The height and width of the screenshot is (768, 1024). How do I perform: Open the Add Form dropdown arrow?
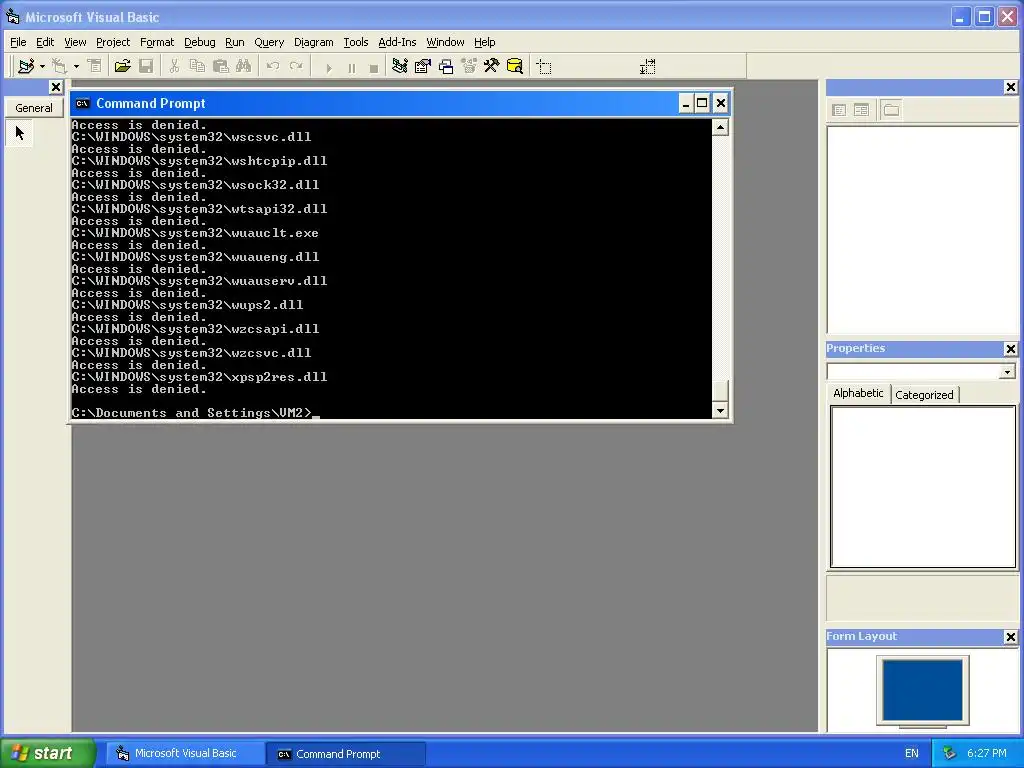click(x=76, y=66)
